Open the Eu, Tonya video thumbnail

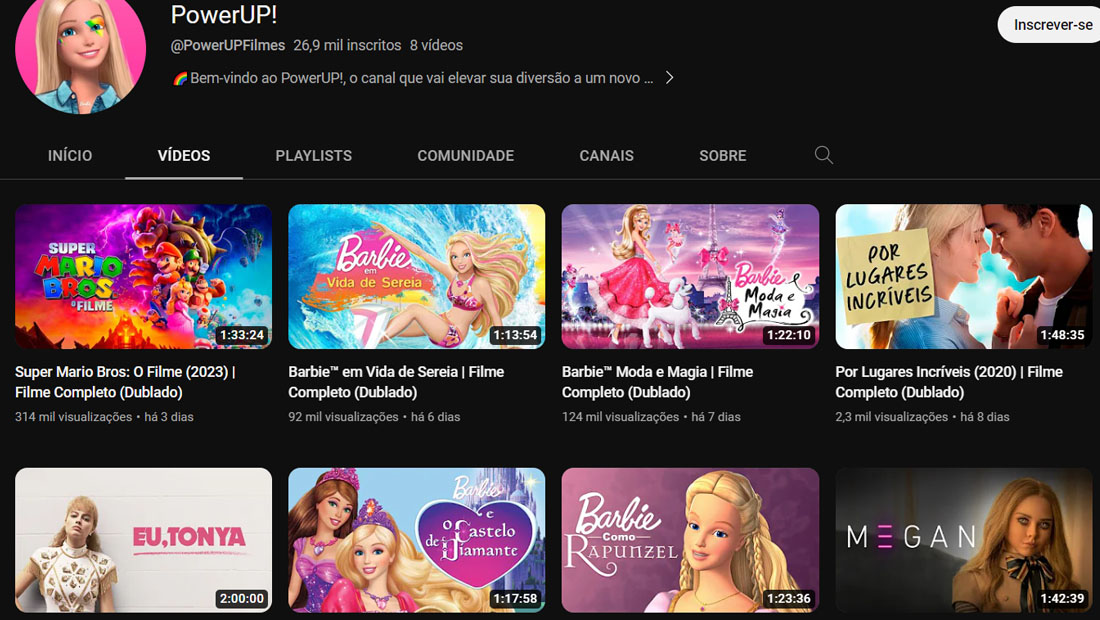(x=143, y=540)
